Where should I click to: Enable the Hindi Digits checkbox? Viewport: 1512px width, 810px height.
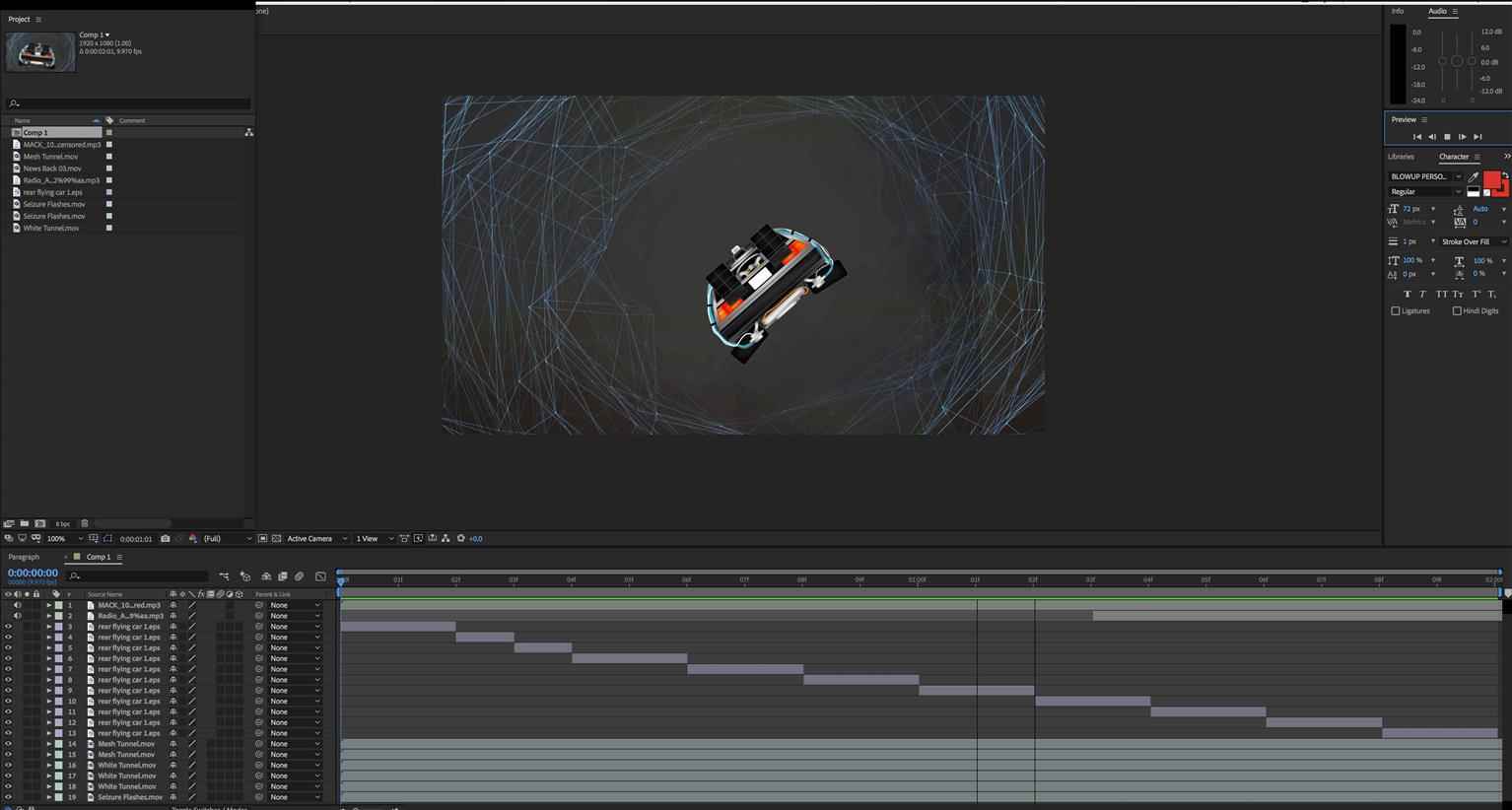(x=1457, y=311)
